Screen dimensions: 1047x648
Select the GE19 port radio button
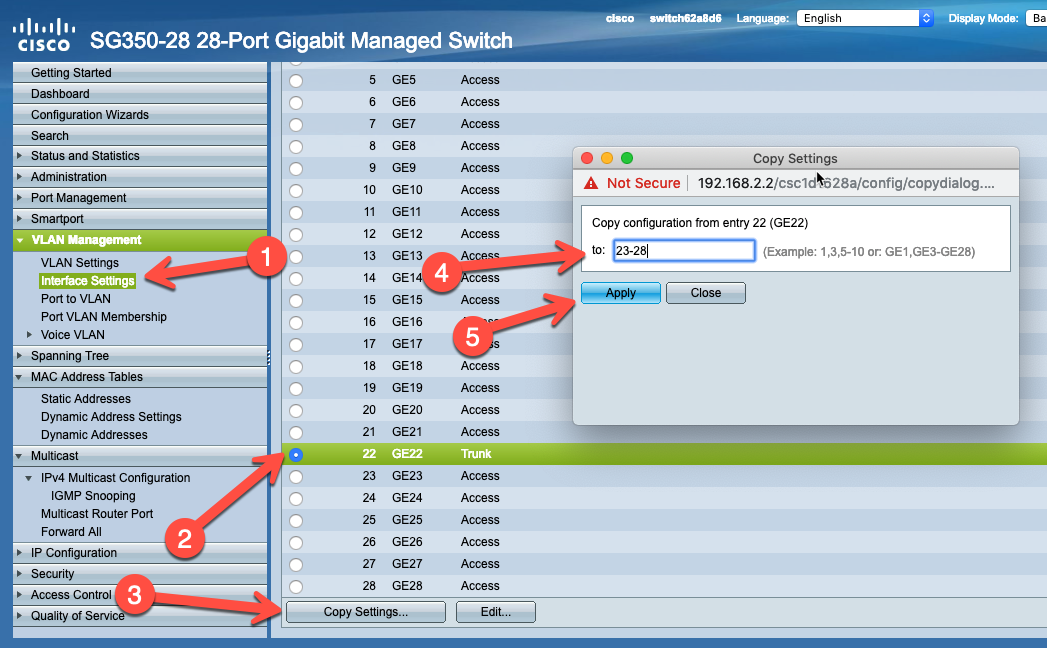click(x=296, y=389)
